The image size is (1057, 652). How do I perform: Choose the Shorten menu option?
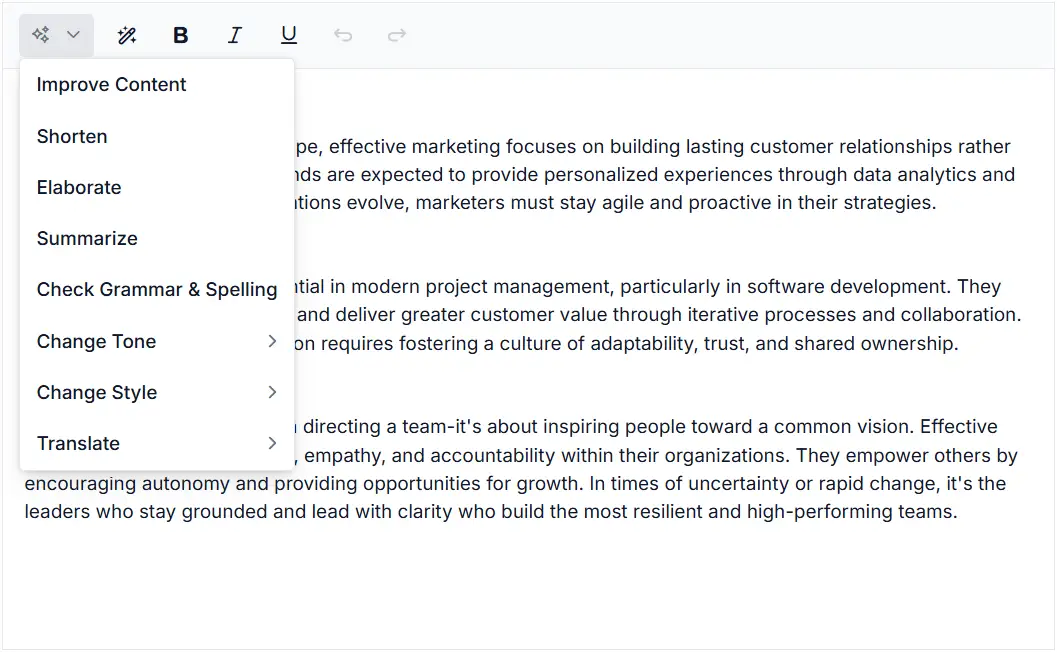pyautogui.click(x=72, y=136)
